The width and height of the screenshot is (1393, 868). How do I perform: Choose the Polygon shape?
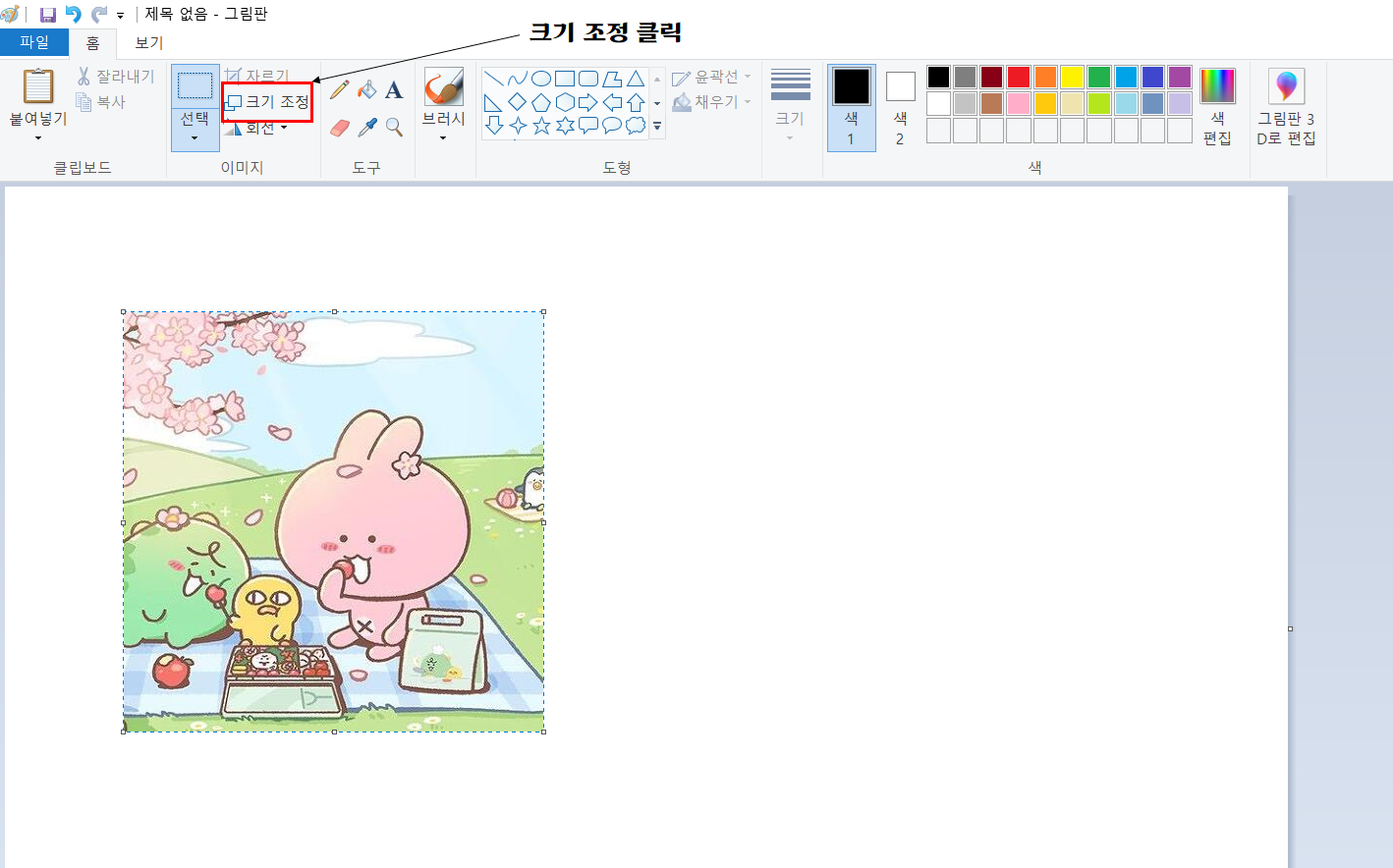click(612, 79)
